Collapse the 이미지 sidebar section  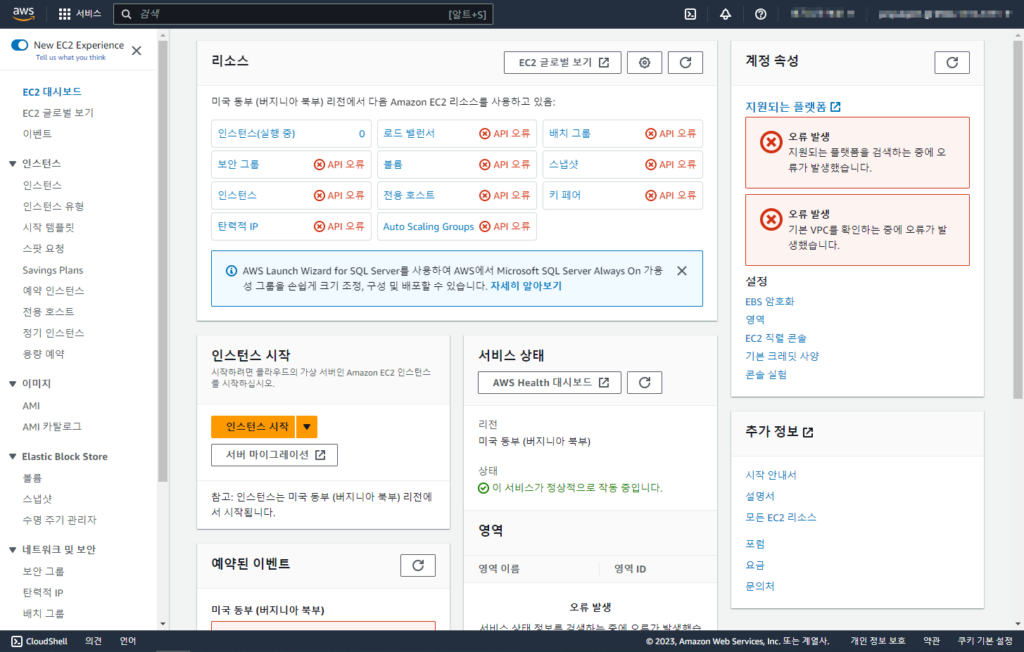click(x=12, y=383)
